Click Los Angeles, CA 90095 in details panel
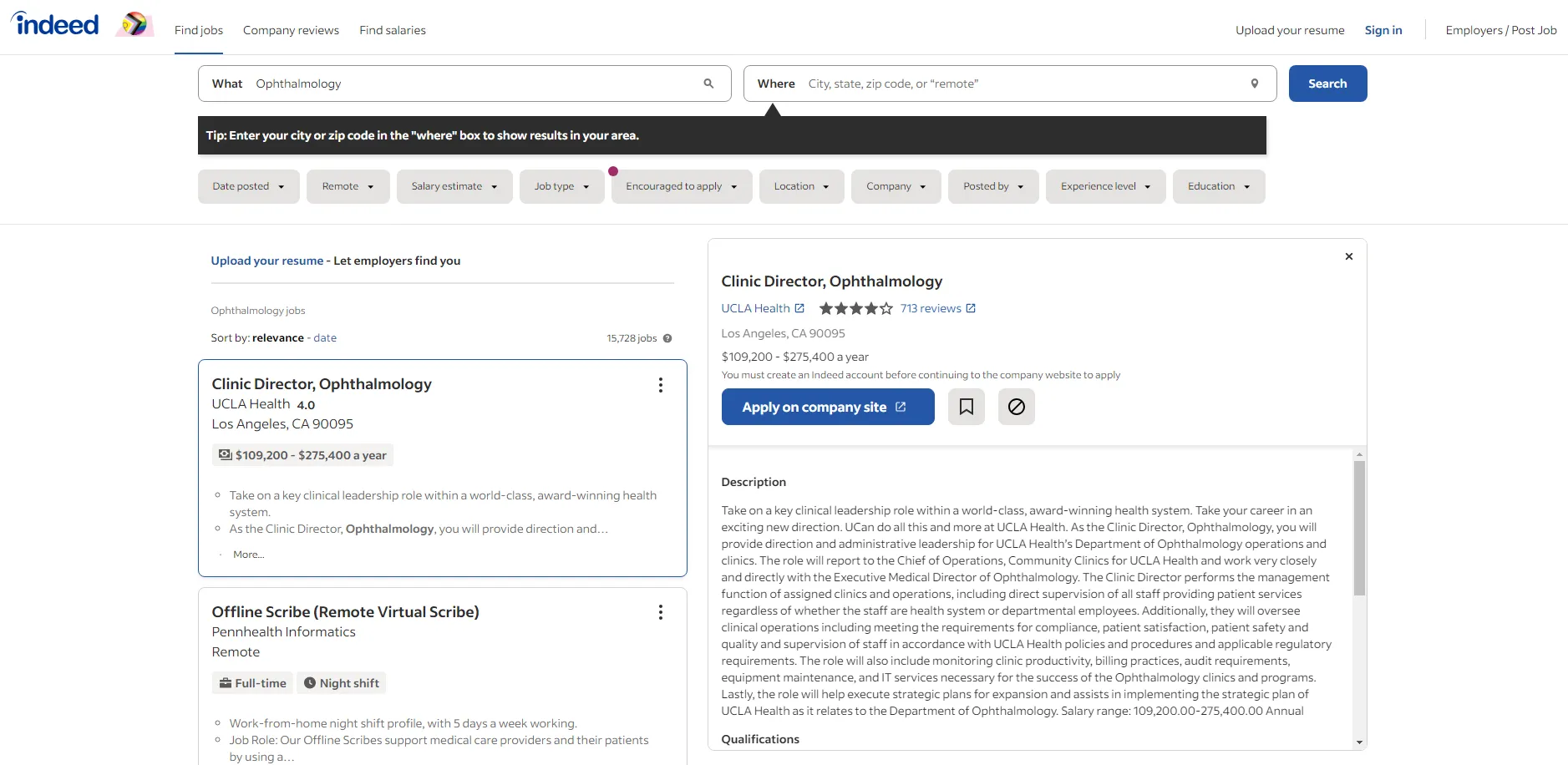1568x765 pixels. (783, 333)
